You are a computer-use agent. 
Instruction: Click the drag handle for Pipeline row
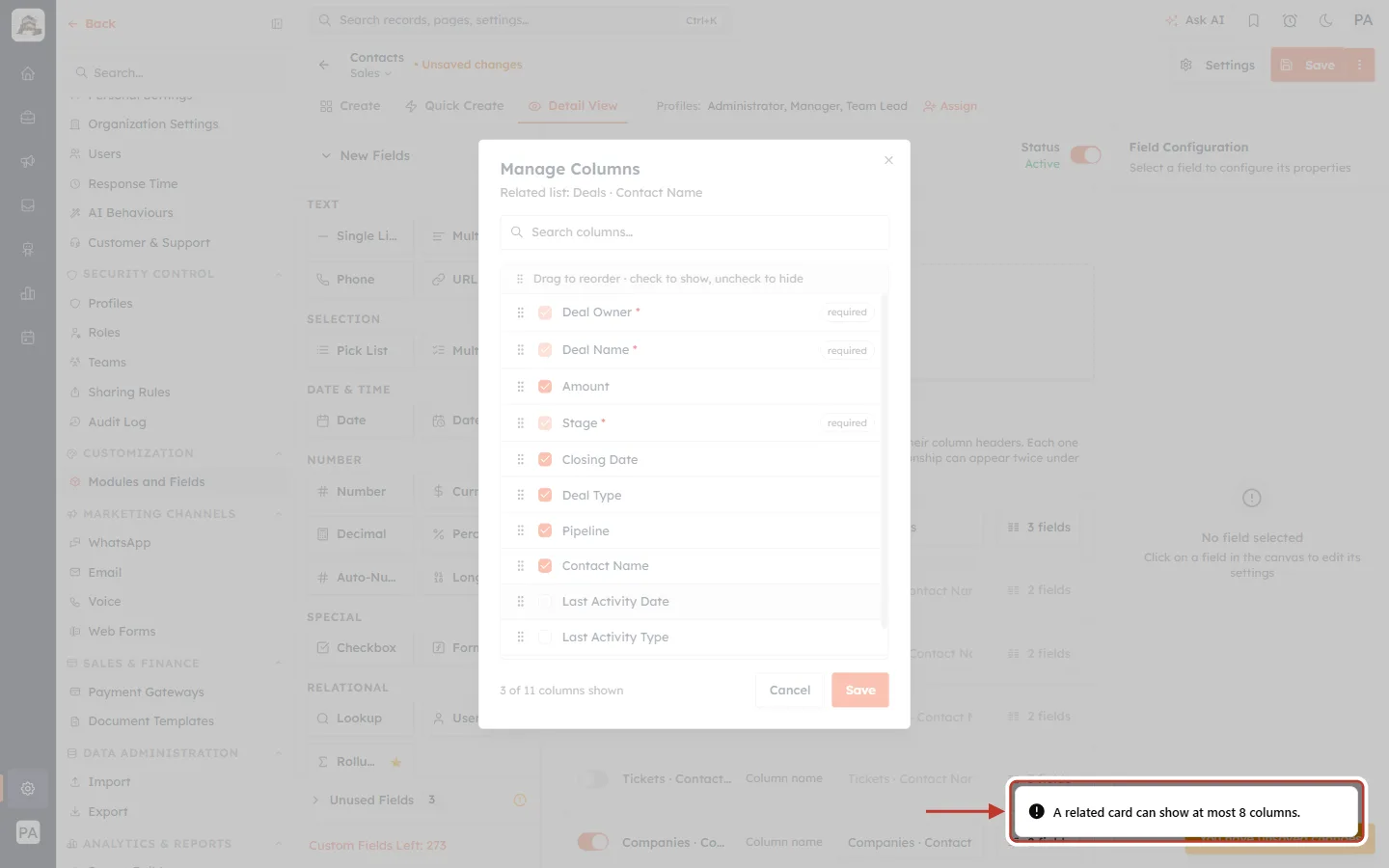[x=520, y=530]
